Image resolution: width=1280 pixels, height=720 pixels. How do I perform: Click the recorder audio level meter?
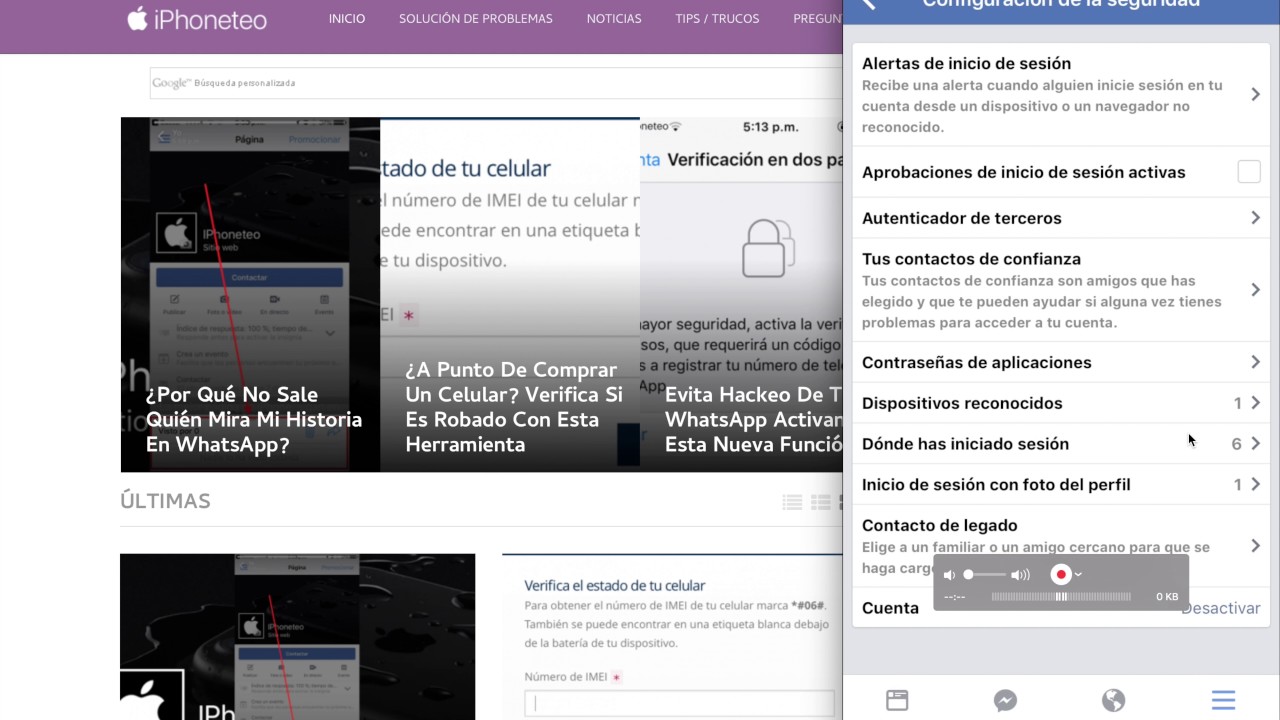(x=1061, y=597)
